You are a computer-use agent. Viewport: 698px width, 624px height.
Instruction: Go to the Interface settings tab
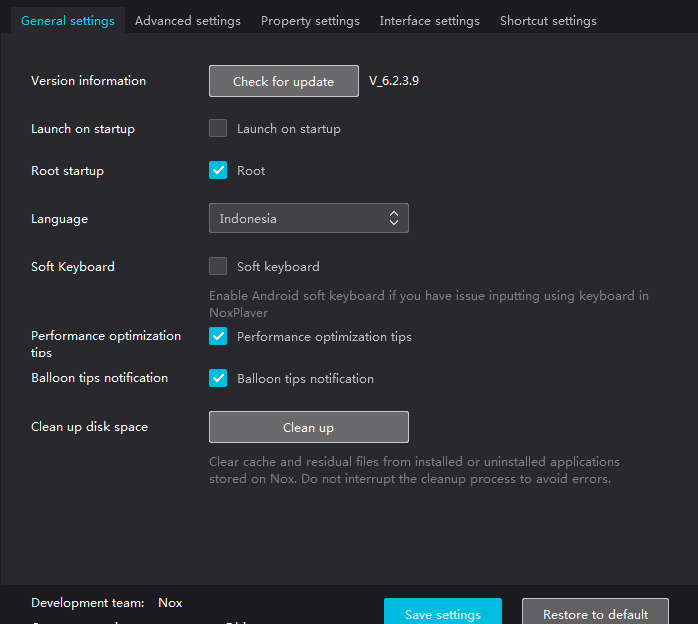(429, 20)
